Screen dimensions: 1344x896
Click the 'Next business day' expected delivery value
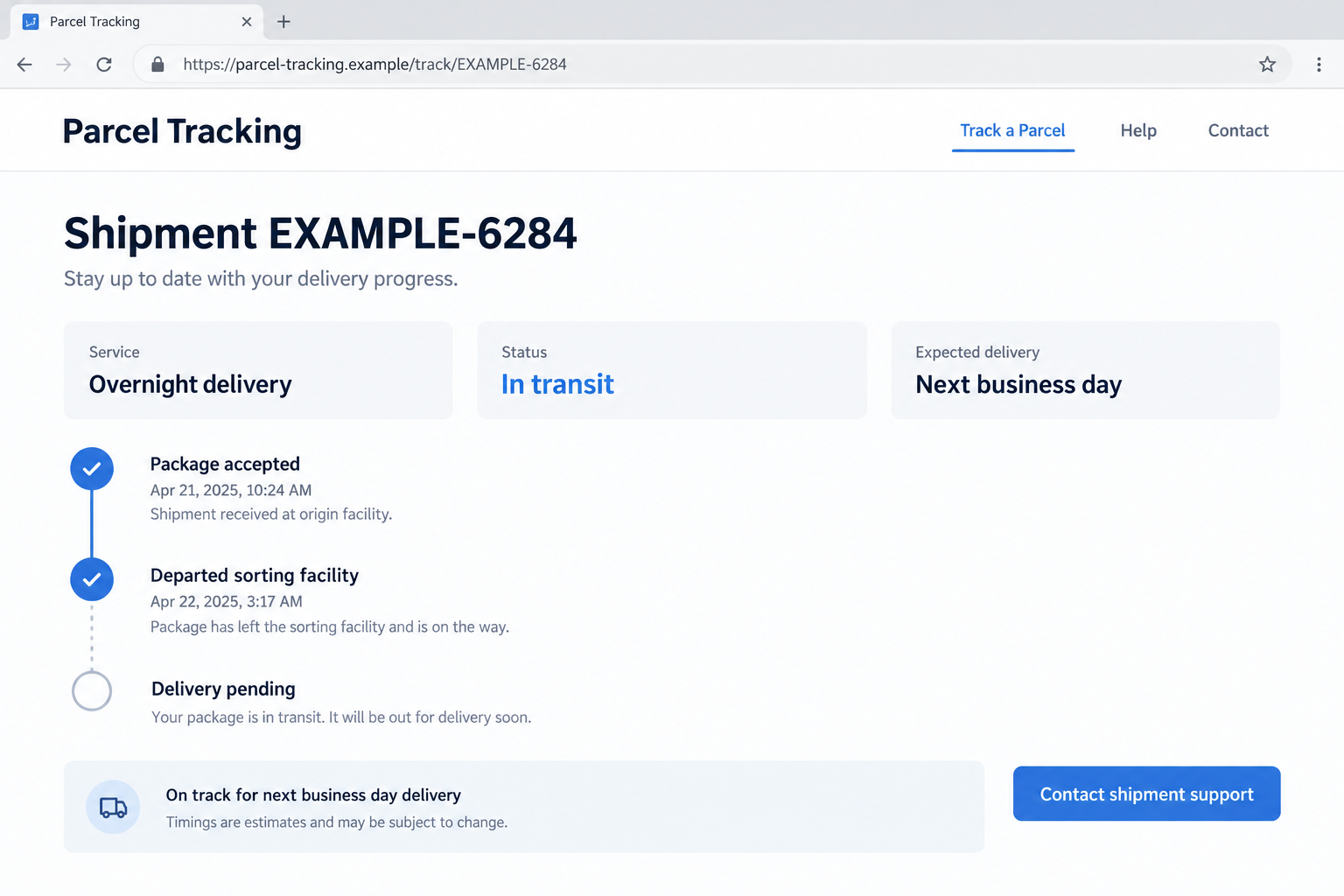pyautogui.click(x=1018, y=384)
